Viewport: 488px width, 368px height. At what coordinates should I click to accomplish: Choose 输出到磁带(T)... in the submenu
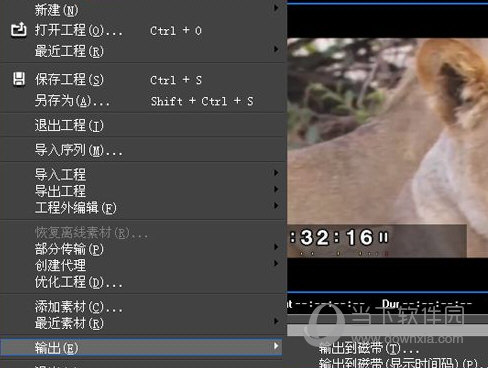pyautogui.click(x=368, y=349)
